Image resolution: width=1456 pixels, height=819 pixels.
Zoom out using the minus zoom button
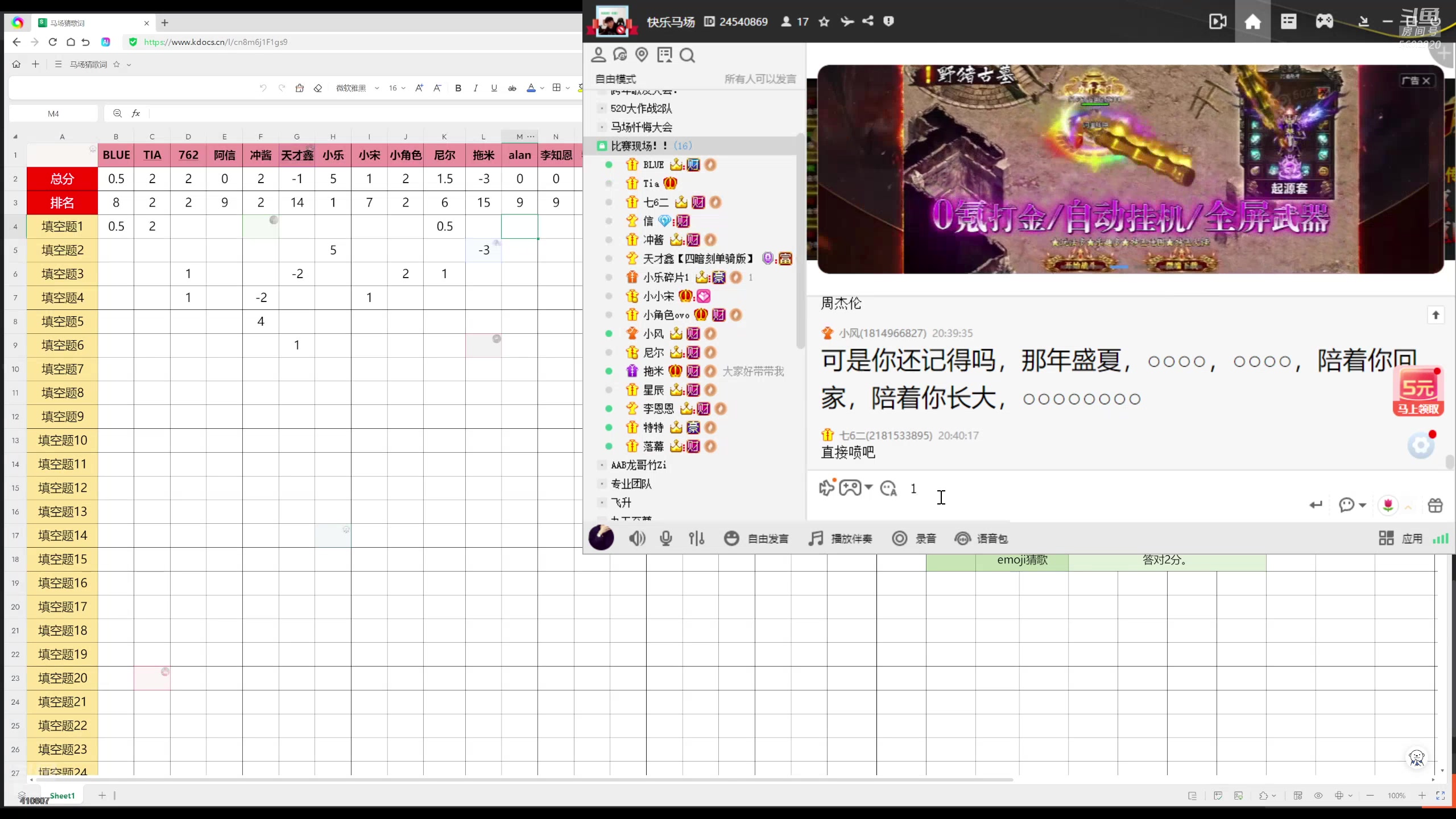[x=1370, y=796]
